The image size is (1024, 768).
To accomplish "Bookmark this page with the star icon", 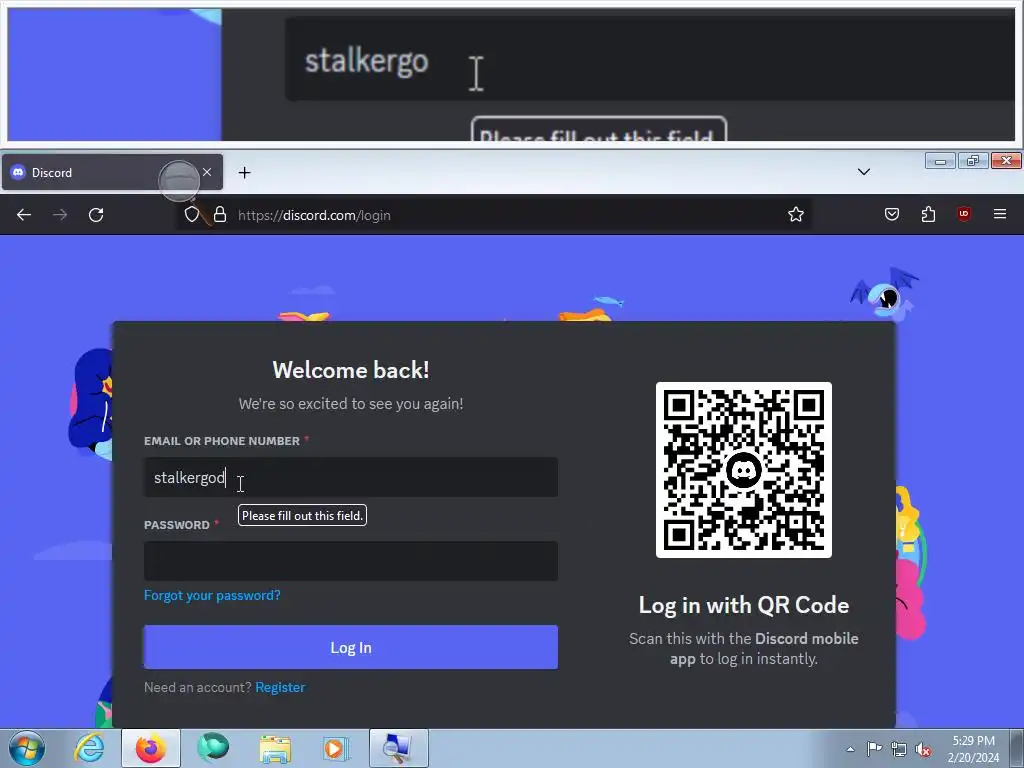I will [795, 214].
